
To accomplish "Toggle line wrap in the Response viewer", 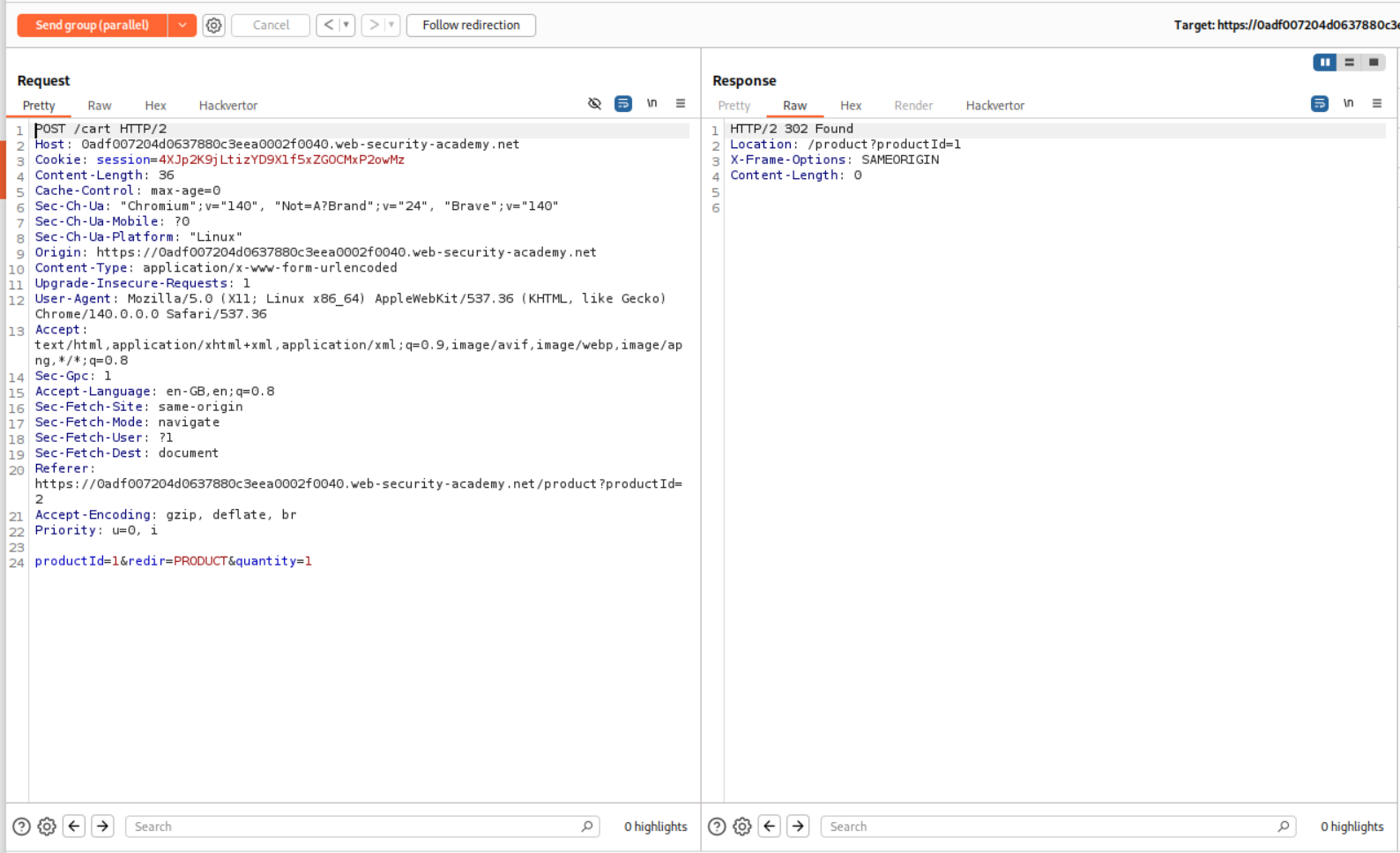I will point(1319,103).
